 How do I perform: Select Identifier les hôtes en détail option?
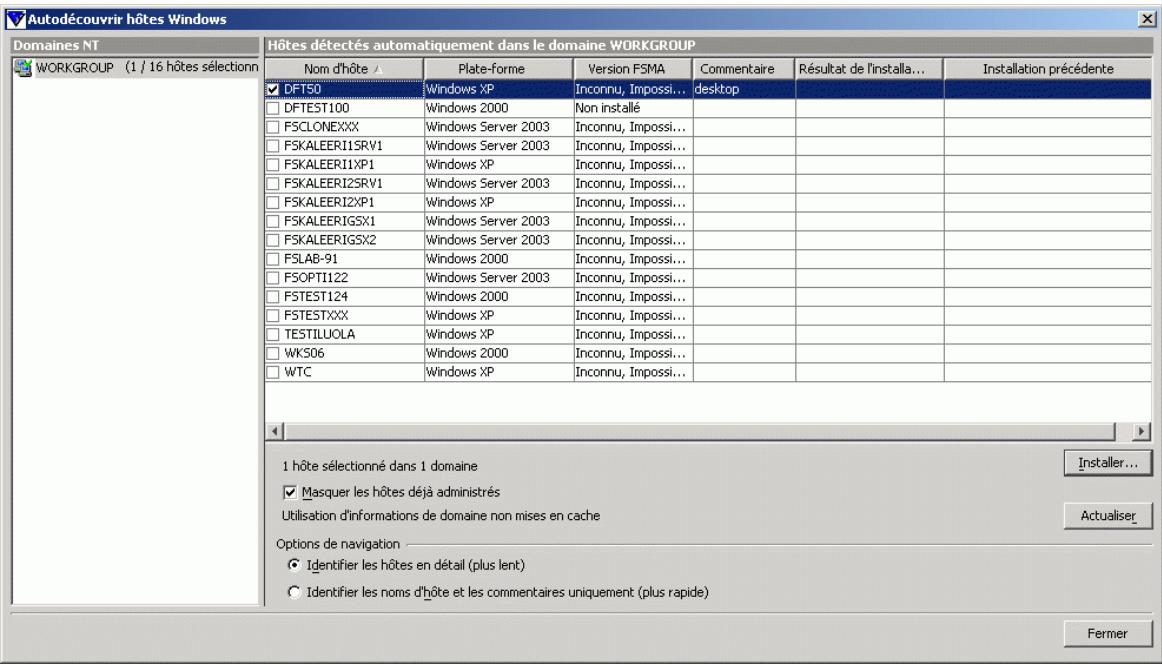[x=294, y=565]
